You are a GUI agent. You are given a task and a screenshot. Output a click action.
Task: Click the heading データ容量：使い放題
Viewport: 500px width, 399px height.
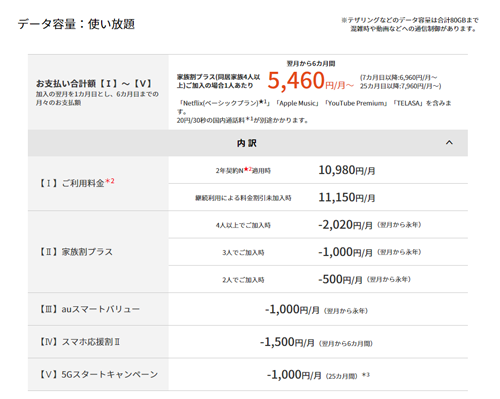tap(76, 24)
